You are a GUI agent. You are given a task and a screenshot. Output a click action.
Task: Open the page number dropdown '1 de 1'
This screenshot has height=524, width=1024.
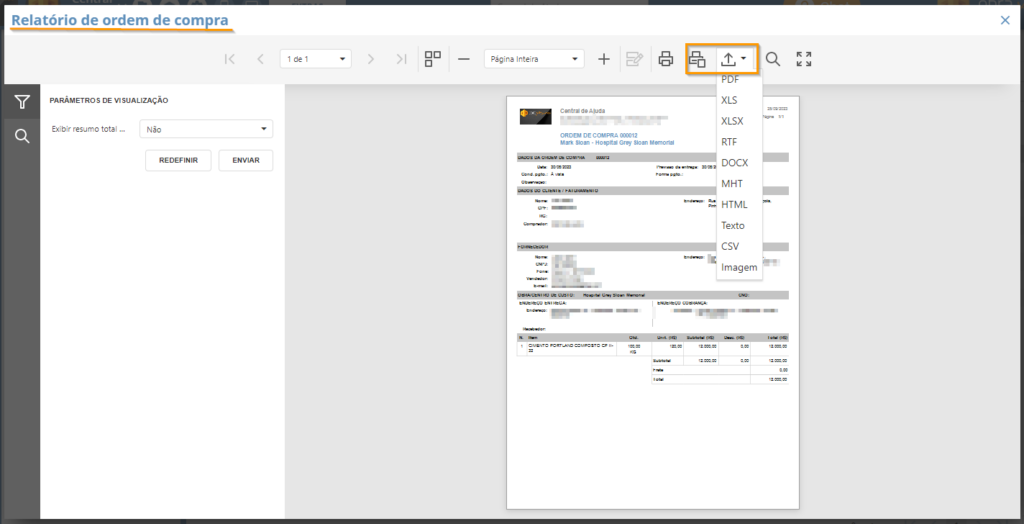point(315,59)
